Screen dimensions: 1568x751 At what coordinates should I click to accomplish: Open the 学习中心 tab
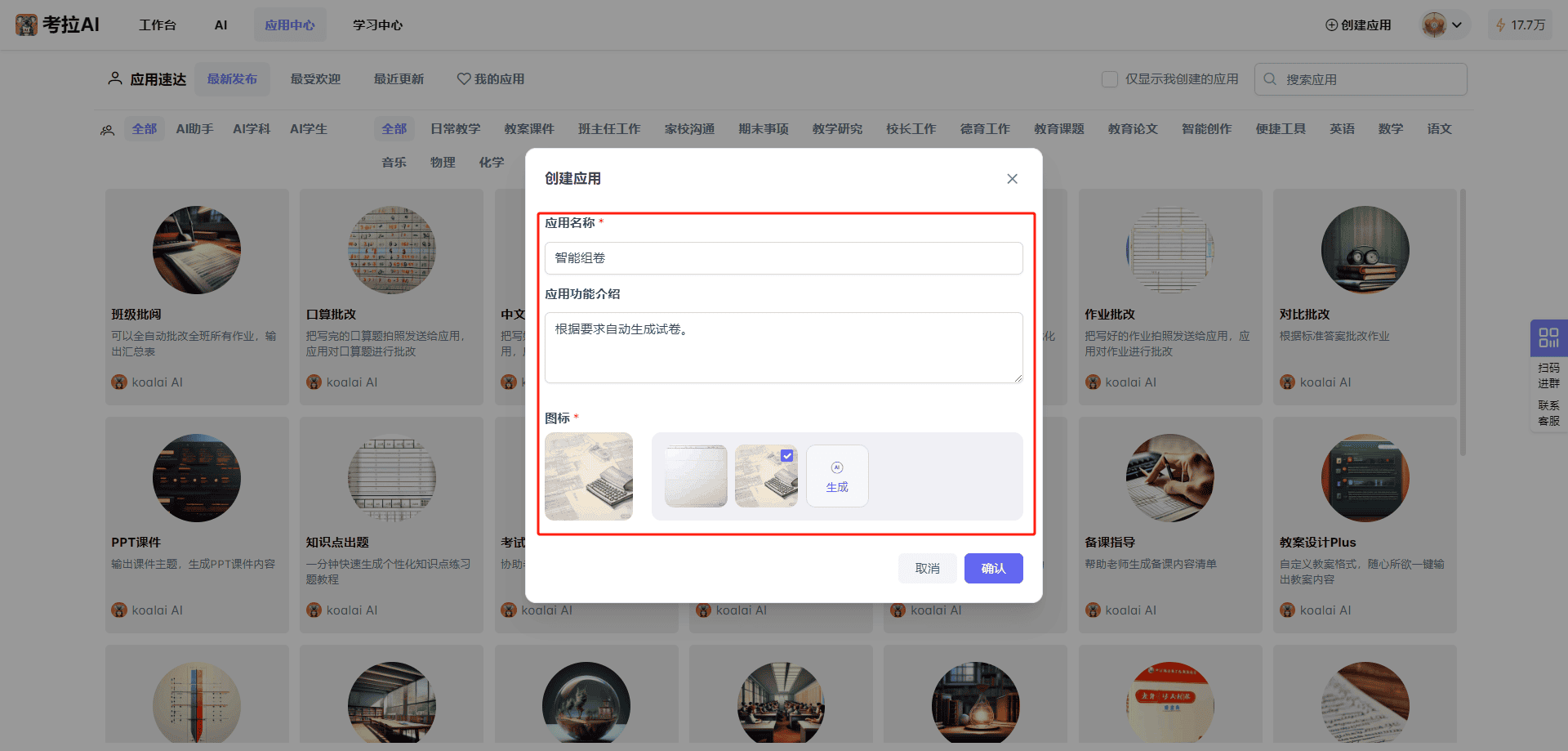click(377, 25)
